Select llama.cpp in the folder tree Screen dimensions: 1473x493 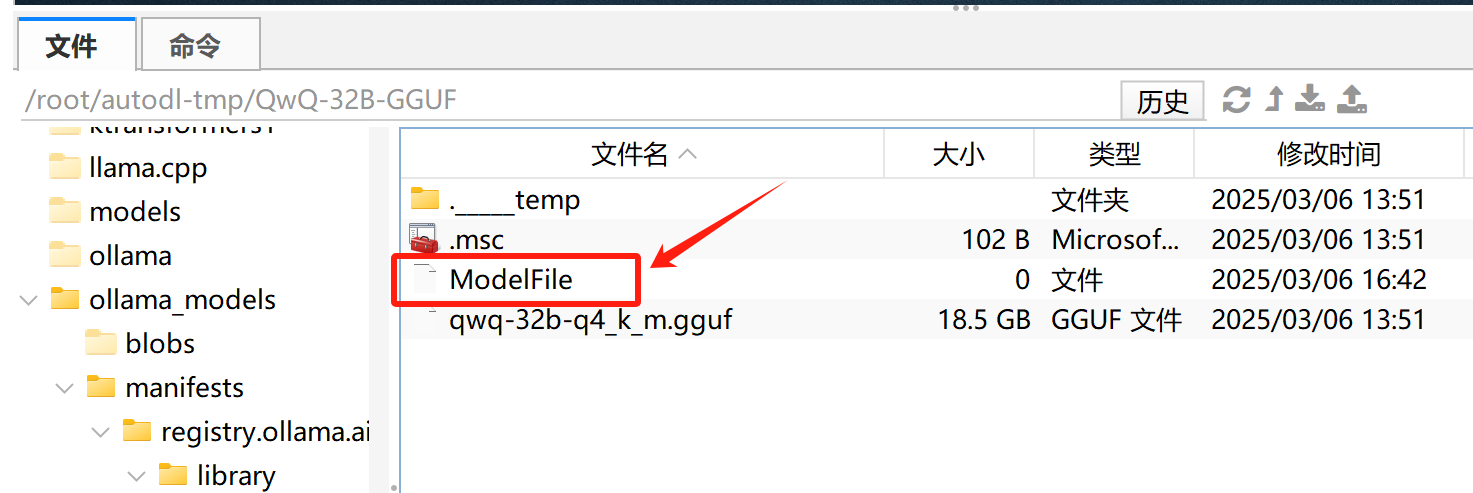(148, 168)
